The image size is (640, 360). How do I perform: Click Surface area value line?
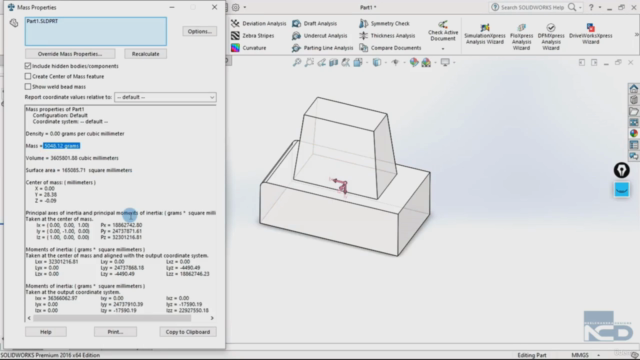[79, 170]
